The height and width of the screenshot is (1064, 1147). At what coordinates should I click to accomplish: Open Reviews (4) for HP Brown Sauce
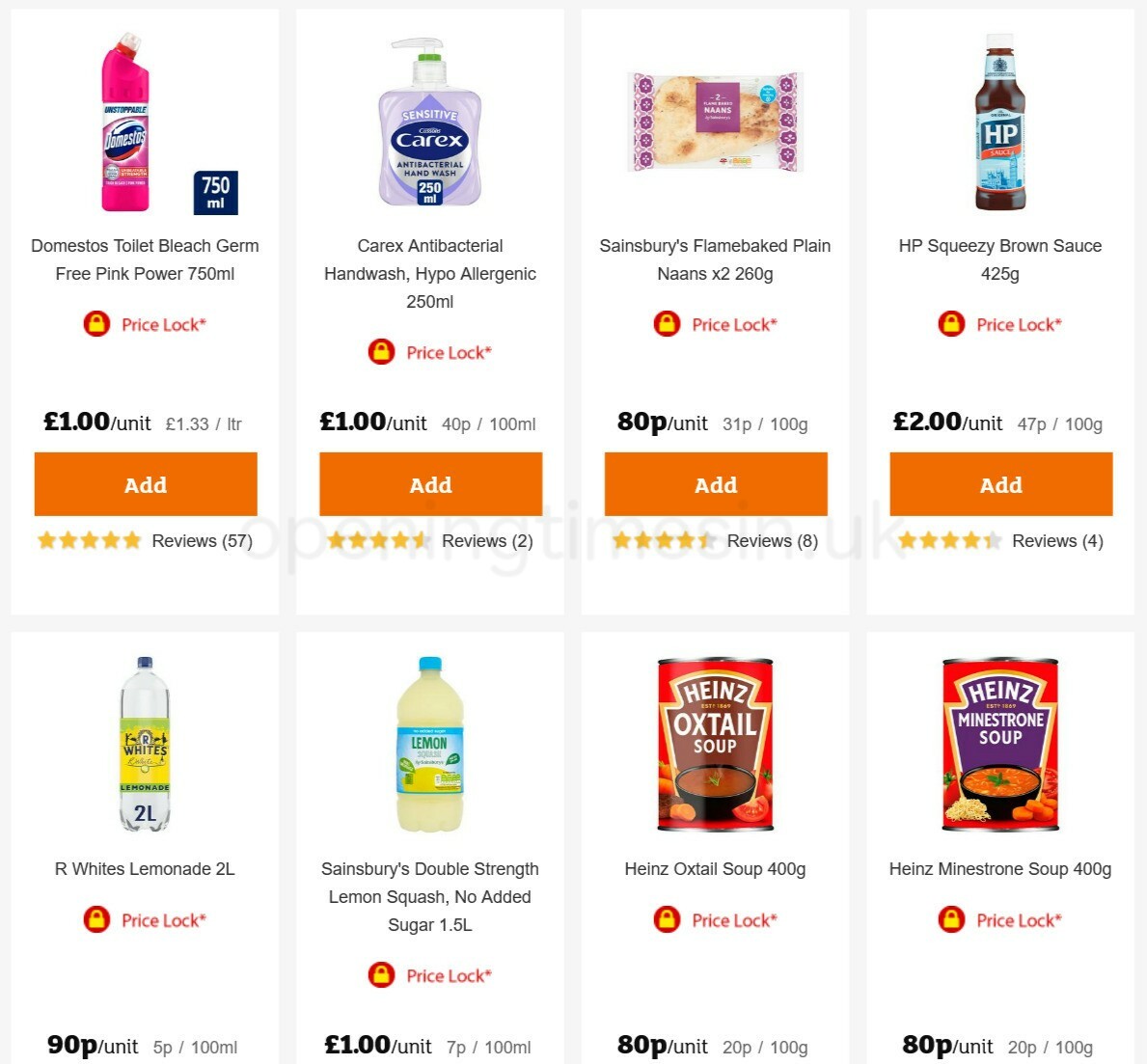pyautogui.click(x=1057, y=541)
